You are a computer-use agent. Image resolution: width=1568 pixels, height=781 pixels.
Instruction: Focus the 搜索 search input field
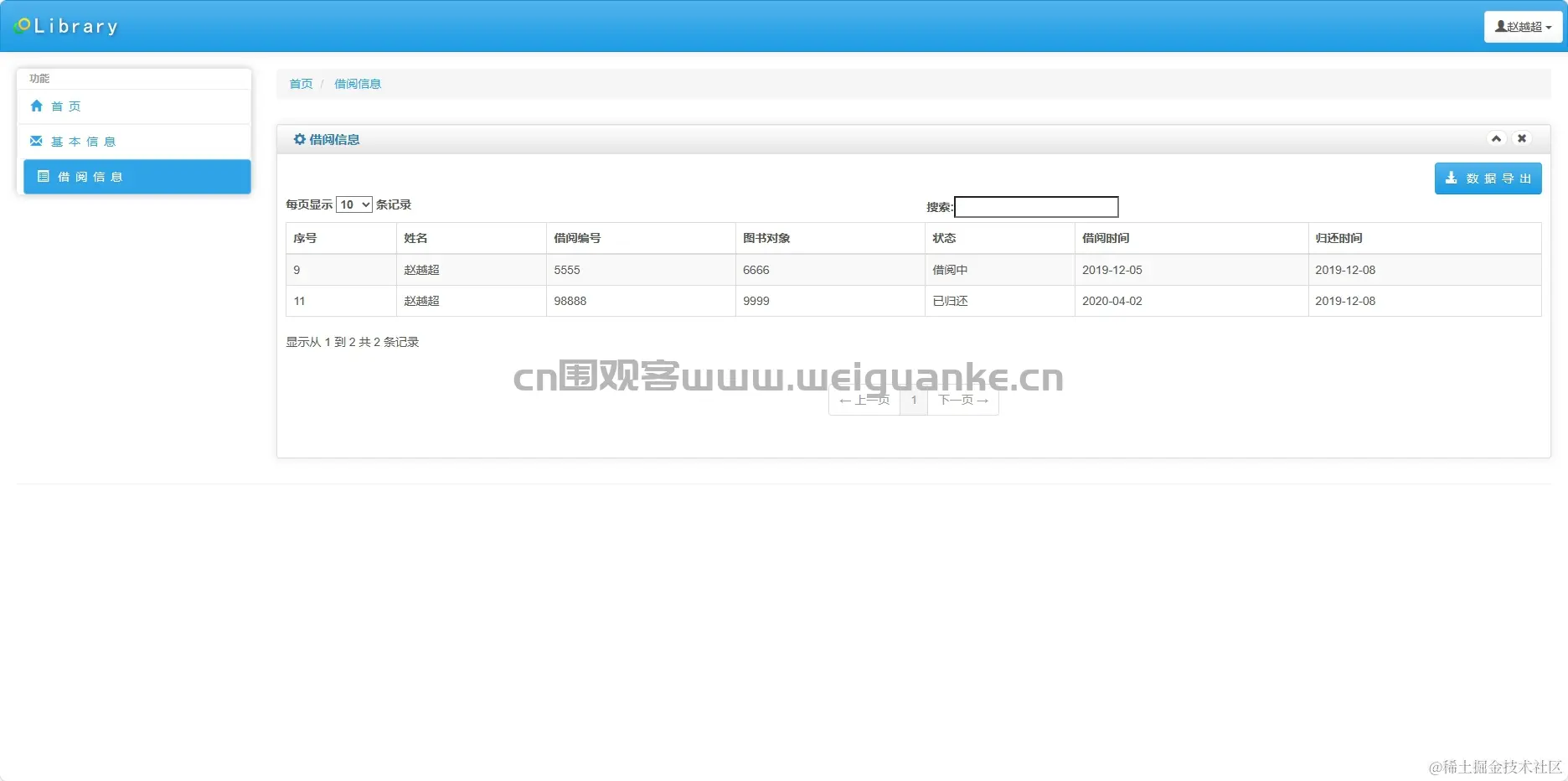[x=1036, y=207]
